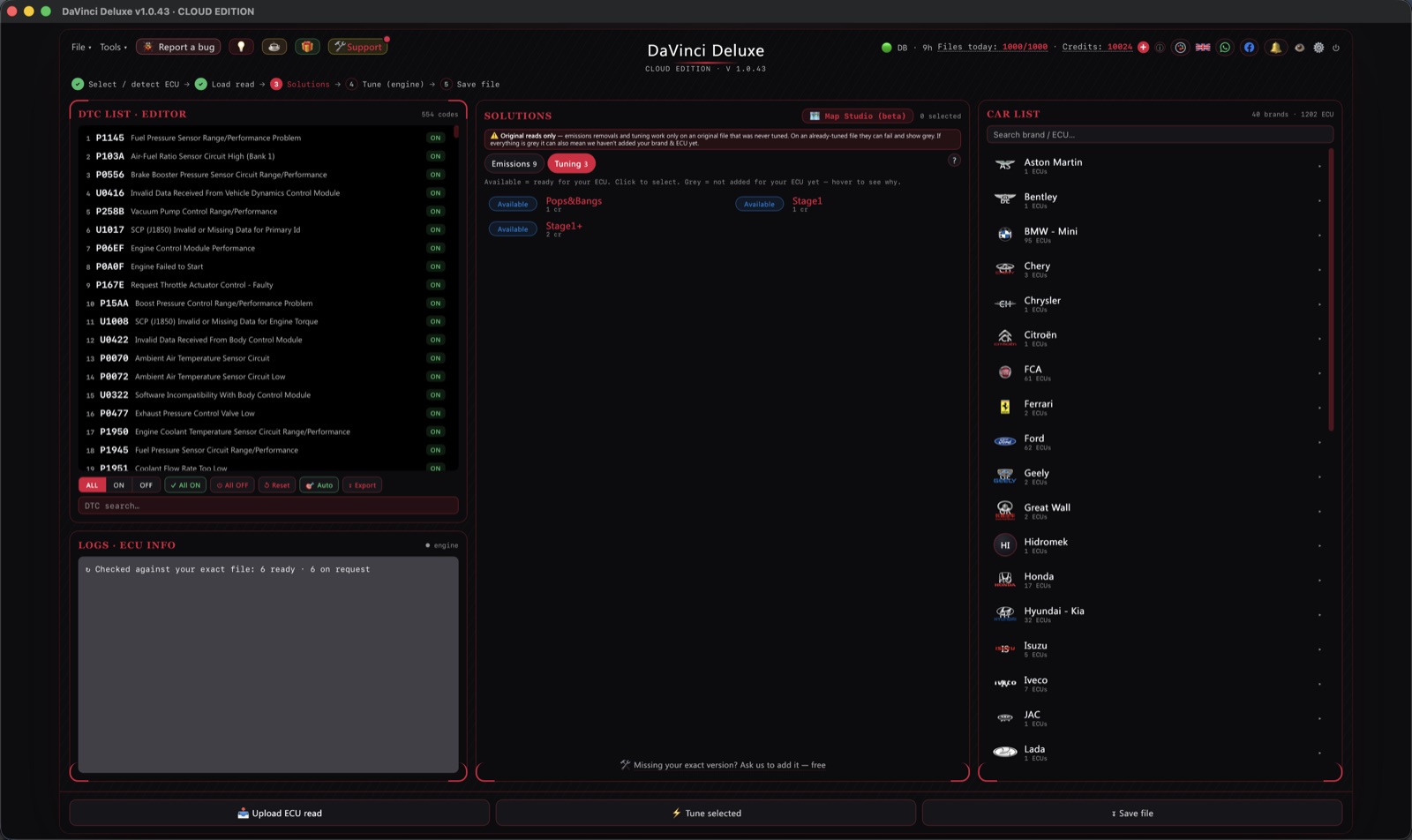The width and height of the screenshot is (1412, 840).
Task: Click the eye visibility icon in header
Action: (1299, 48)
